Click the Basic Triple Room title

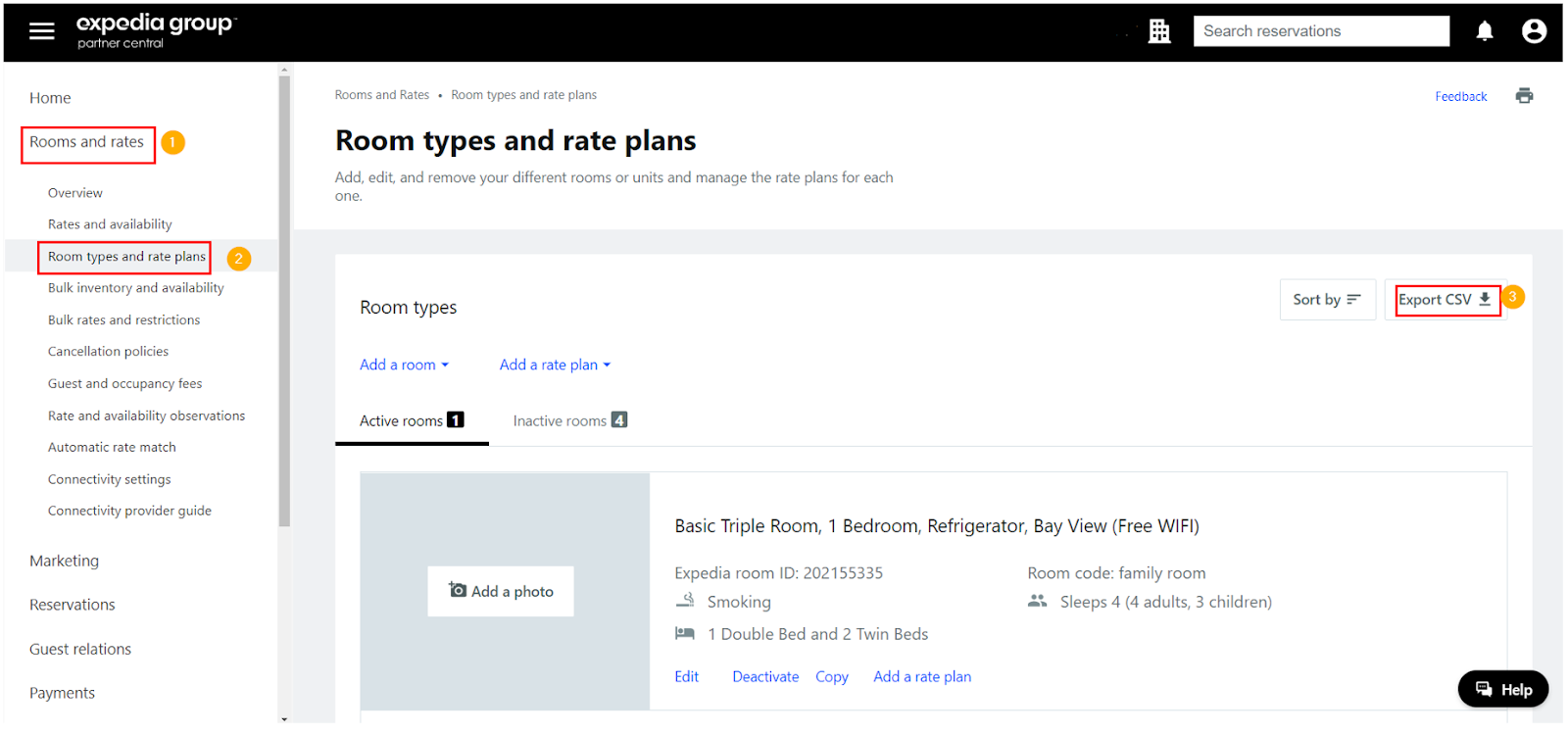(x=937, y=526)
